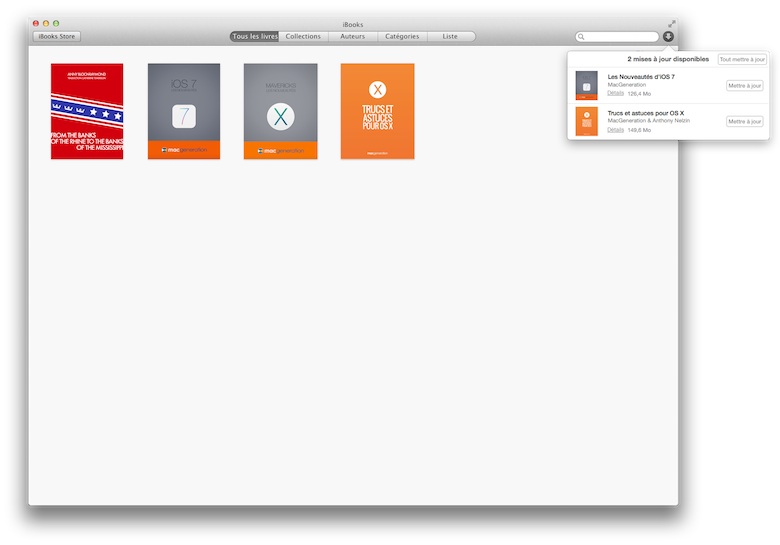The height and width of the screenshot is (545, 780).
Task: Click the 'Trucs et astuces pour OS X' title
Action: click(646, 113)
